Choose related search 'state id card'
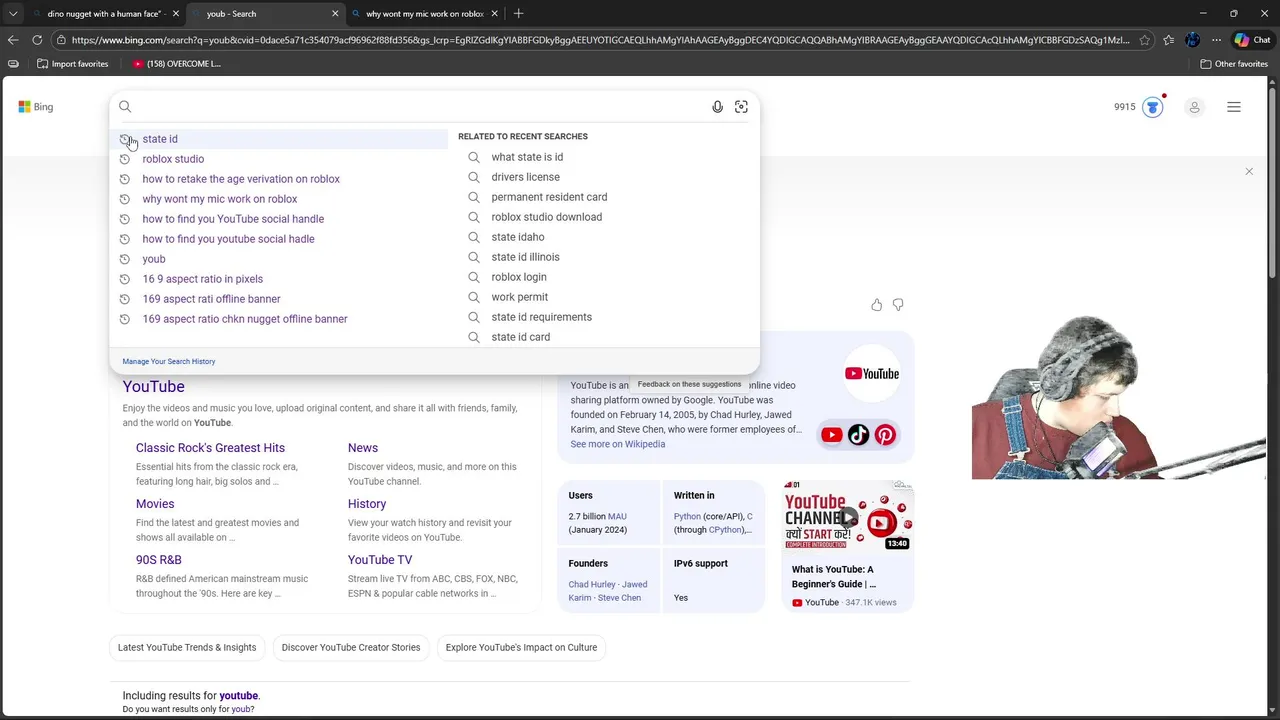Screen dimensions: 1280x720 [520, 337]
